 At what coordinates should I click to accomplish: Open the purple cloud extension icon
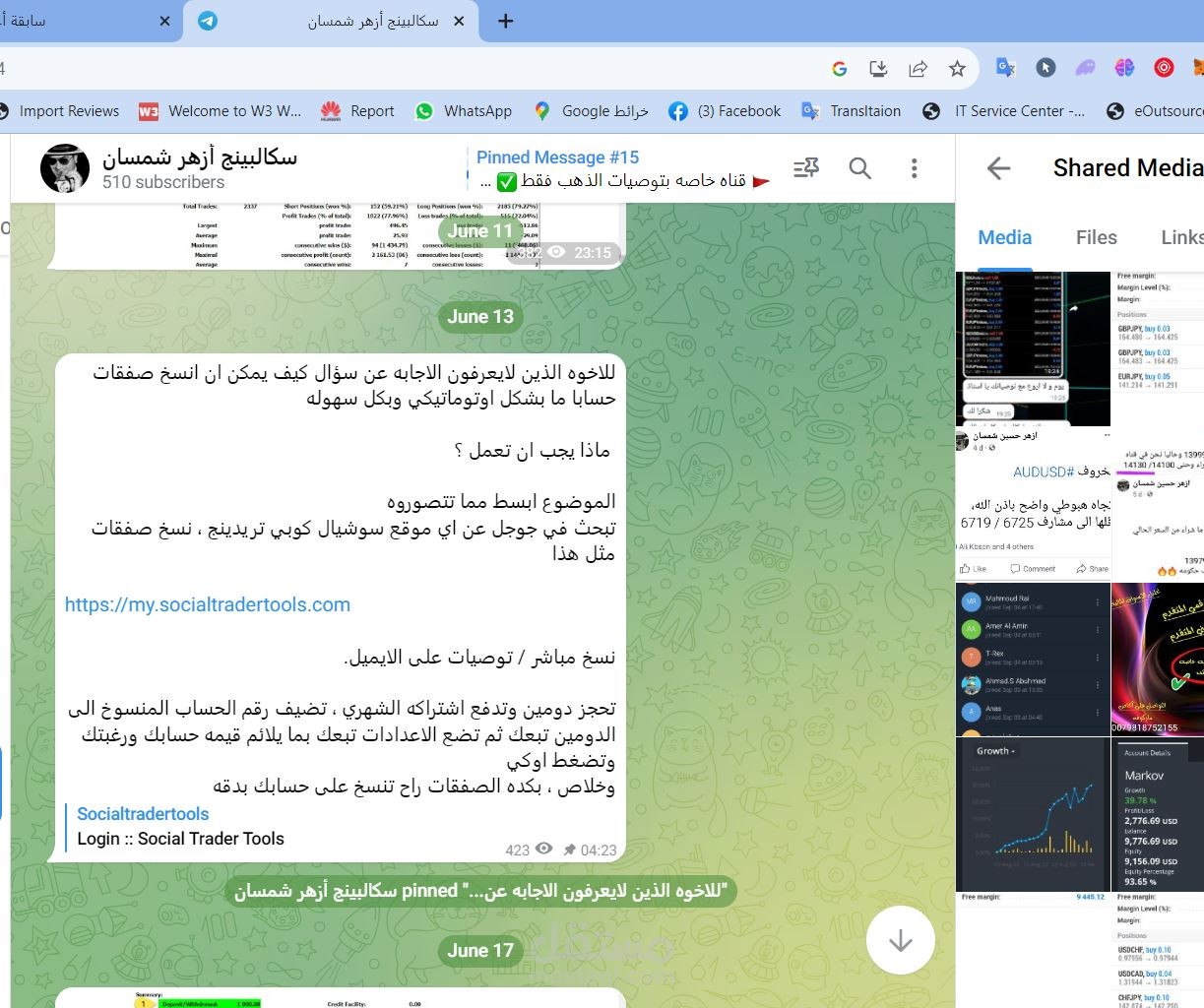pos(1085,68)
